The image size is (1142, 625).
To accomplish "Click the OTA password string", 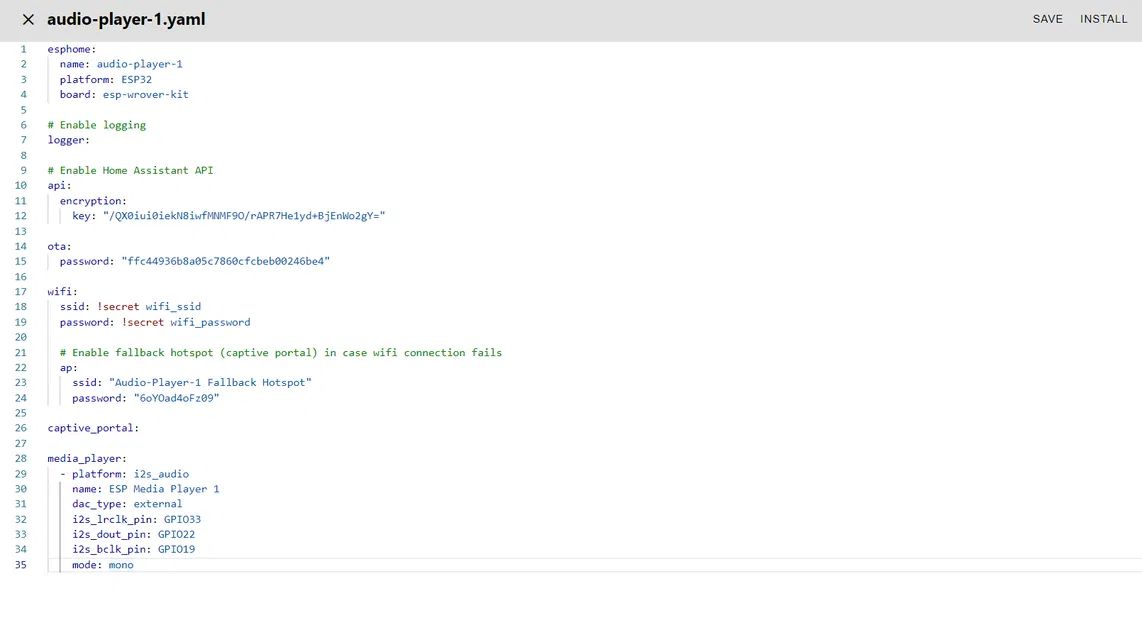I will point(225,261).
